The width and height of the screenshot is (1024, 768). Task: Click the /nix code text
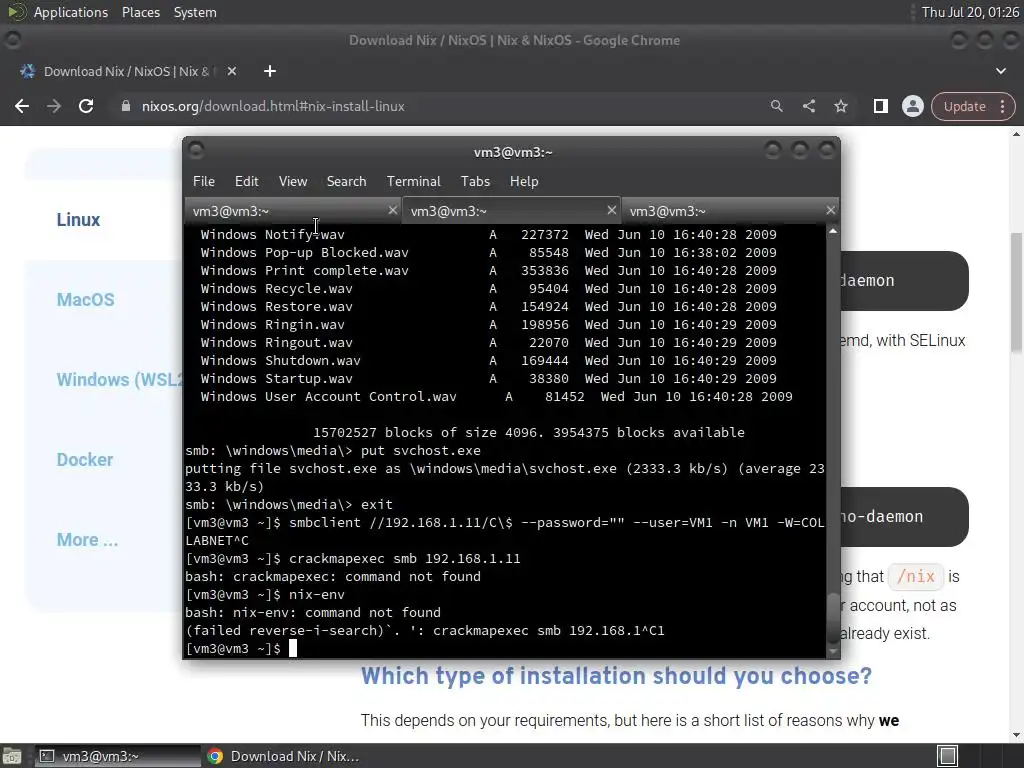[916, 577]
